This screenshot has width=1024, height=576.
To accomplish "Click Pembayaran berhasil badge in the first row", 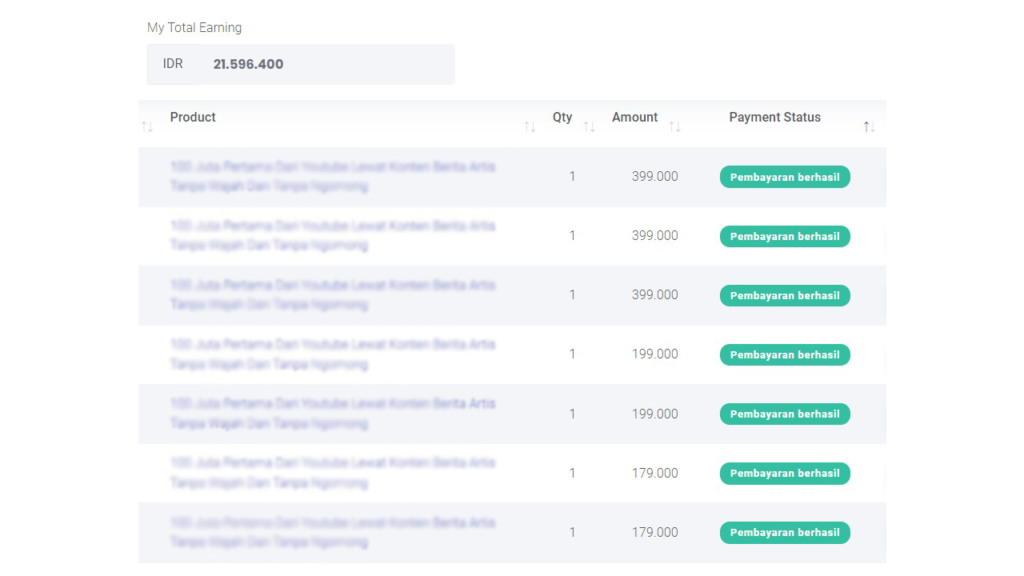I will point(784,177).
